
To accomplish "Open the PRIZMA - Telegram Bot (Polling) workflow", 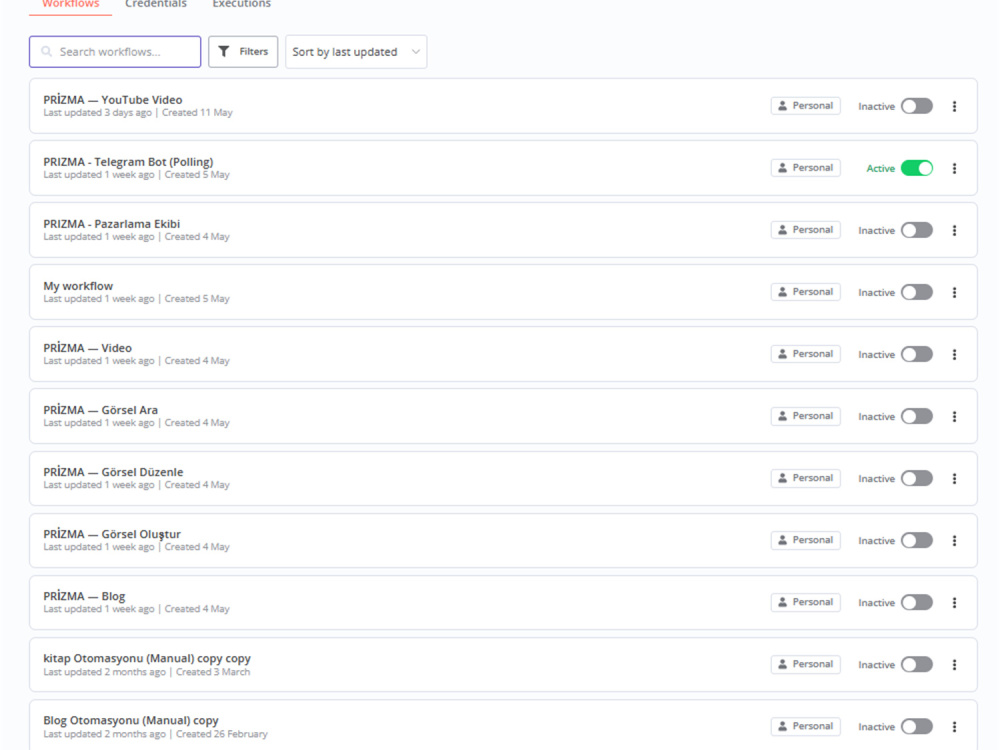I will tap(128, 162).
